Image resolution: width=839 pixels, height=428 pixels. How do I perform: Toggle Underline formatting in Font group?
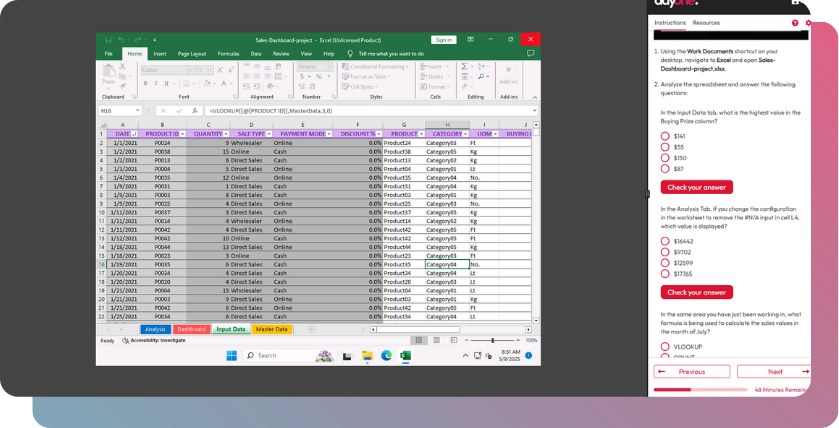tap(166, 83)
